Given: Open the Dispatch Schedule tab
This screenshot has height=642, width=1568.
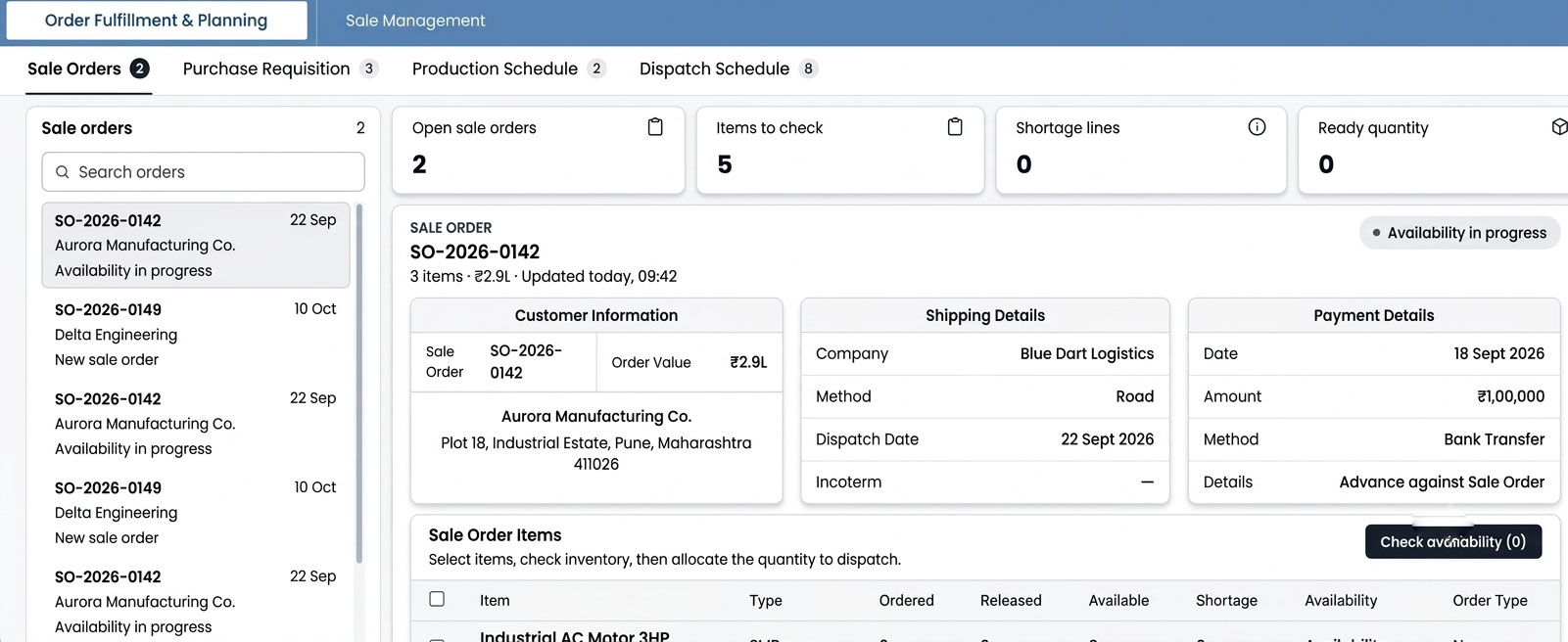Looking at the screenshot, I should pos(728,69).
